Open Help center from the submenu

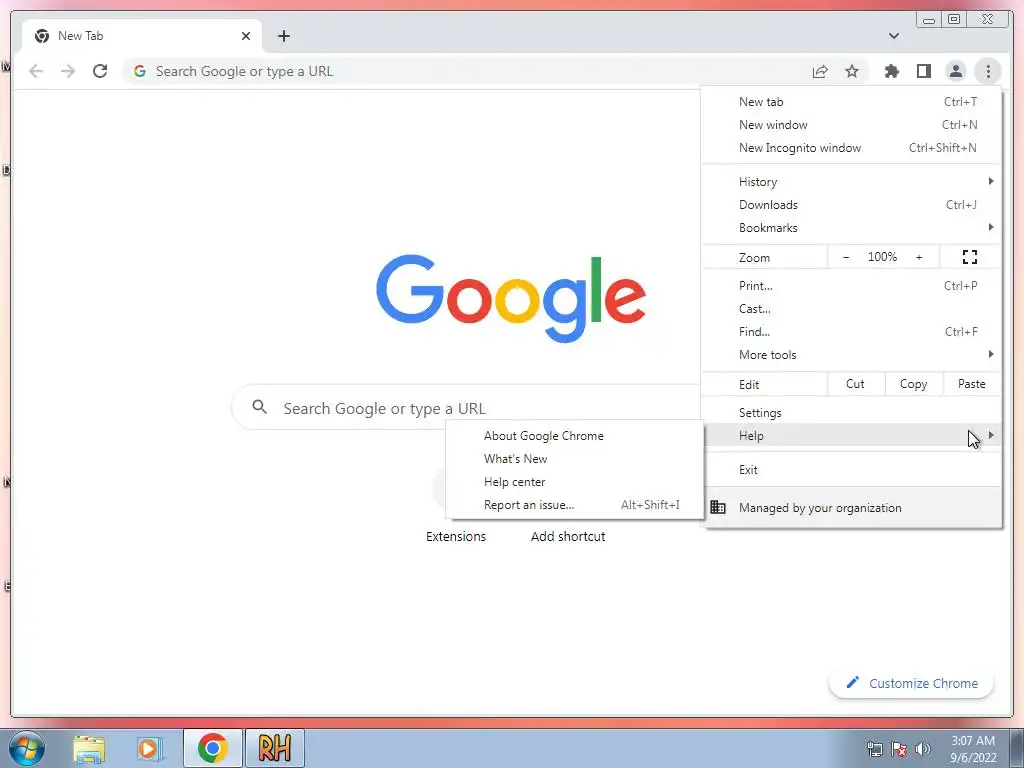click(x=574, y=482)
